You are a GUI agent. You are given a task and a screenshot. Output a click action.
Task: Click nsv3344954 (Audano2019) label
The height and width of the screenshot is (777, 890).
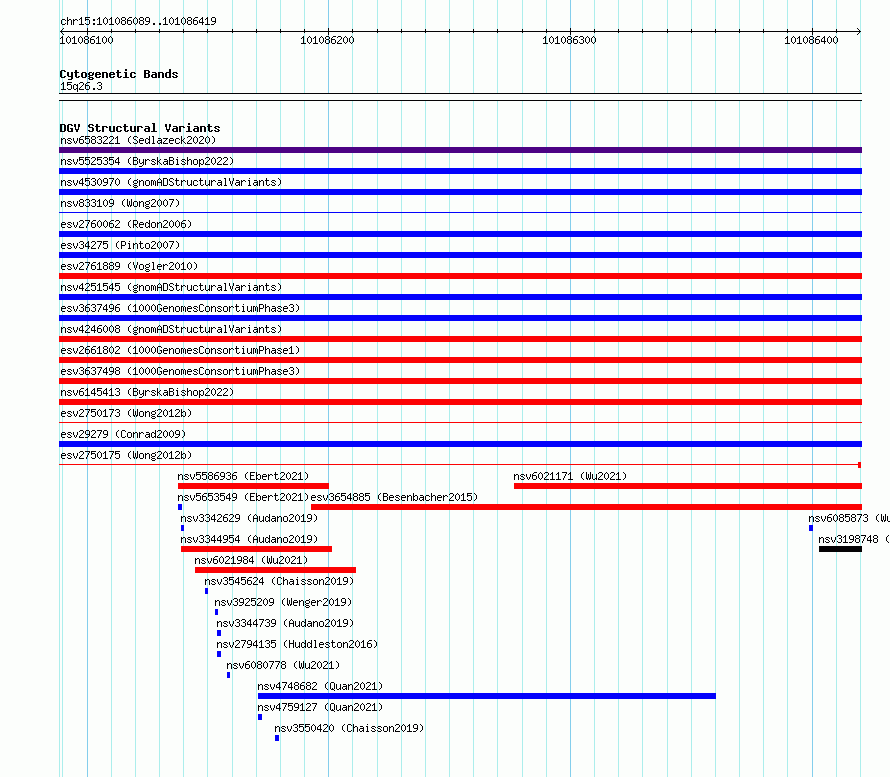click(249, 539)
